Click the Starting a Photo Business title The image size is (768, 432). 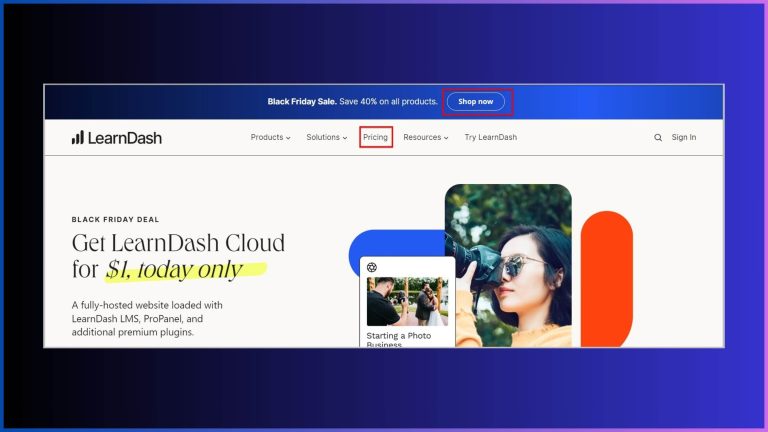(399, 338)
